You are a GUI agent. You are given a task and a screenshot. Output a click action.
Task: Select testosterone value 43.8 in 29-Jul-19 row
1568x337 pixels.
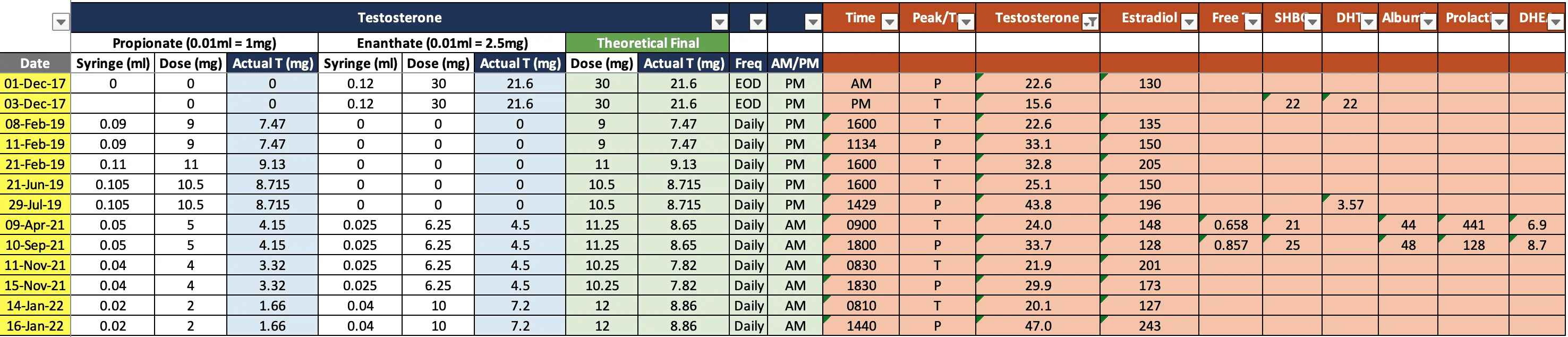tap(1038, 204)
